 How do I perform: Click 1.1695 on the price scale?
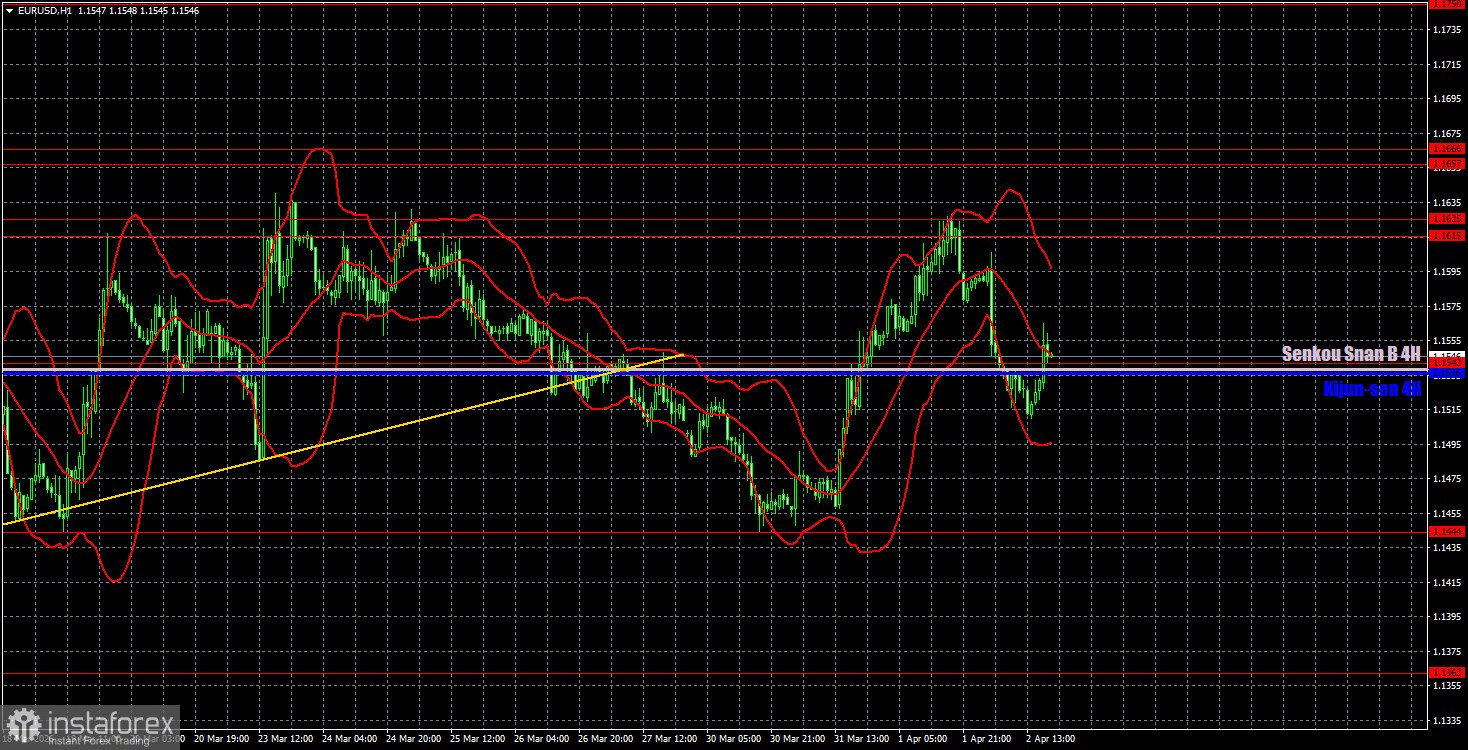1447,99
